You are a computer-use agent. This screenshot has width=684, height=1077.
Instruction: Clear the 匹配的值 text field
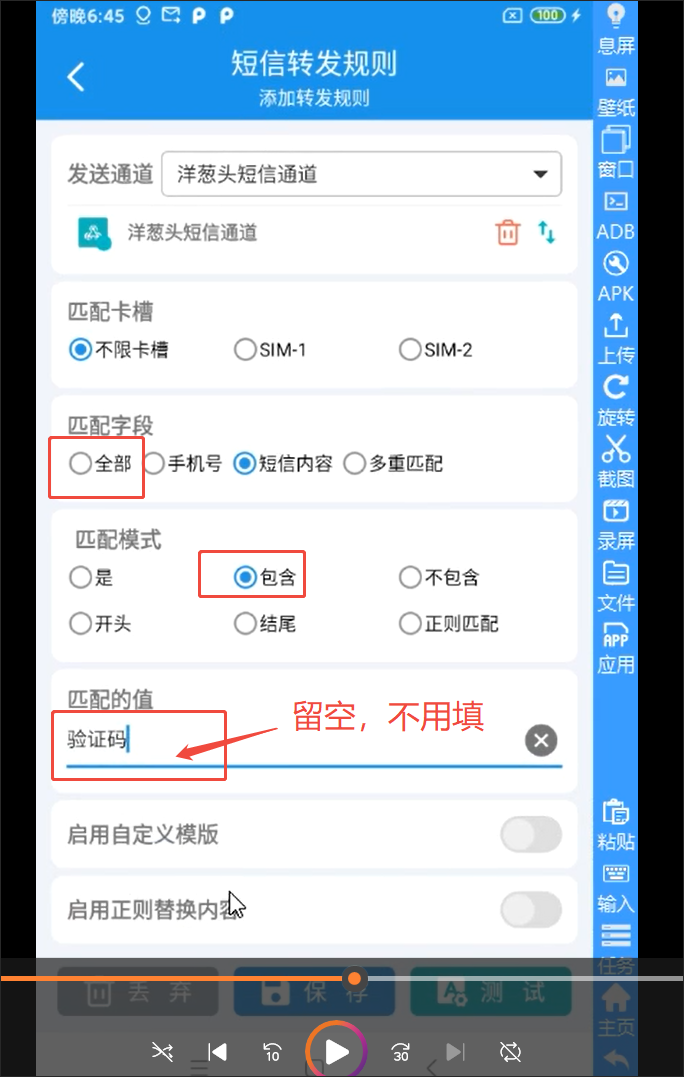pos(541,740)
